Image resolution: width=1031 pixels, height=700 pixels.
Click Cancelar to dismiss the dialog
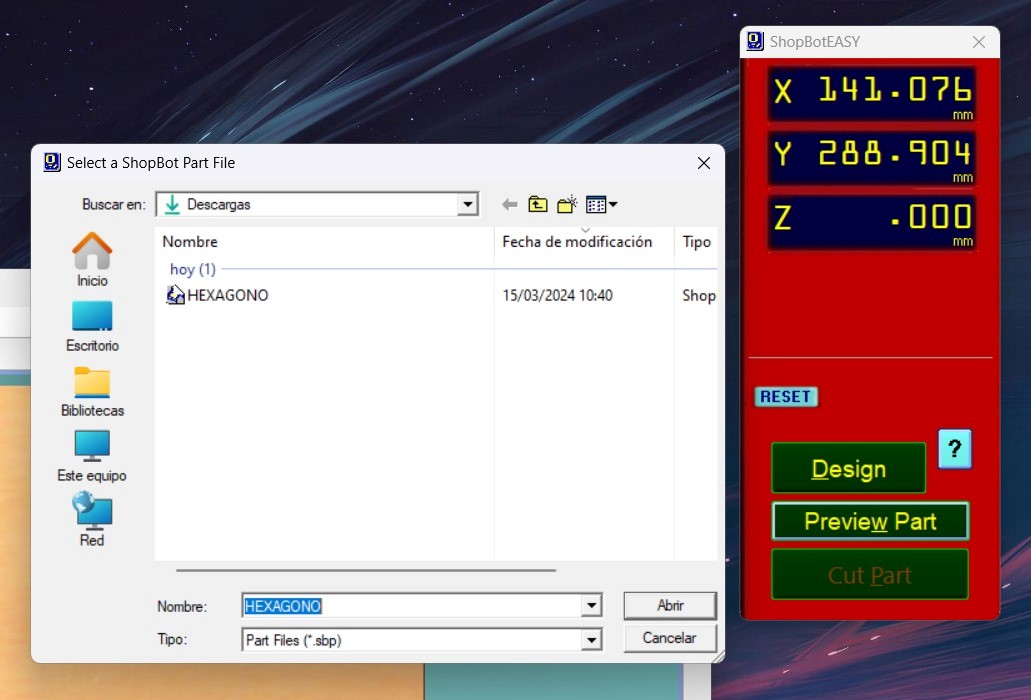pyautogui.click(x=670, y=638)
